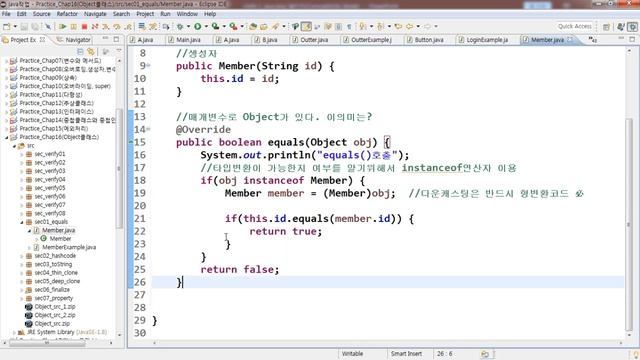Click the Step Into icon
640x360 pixels.
(x=106, y=27)
